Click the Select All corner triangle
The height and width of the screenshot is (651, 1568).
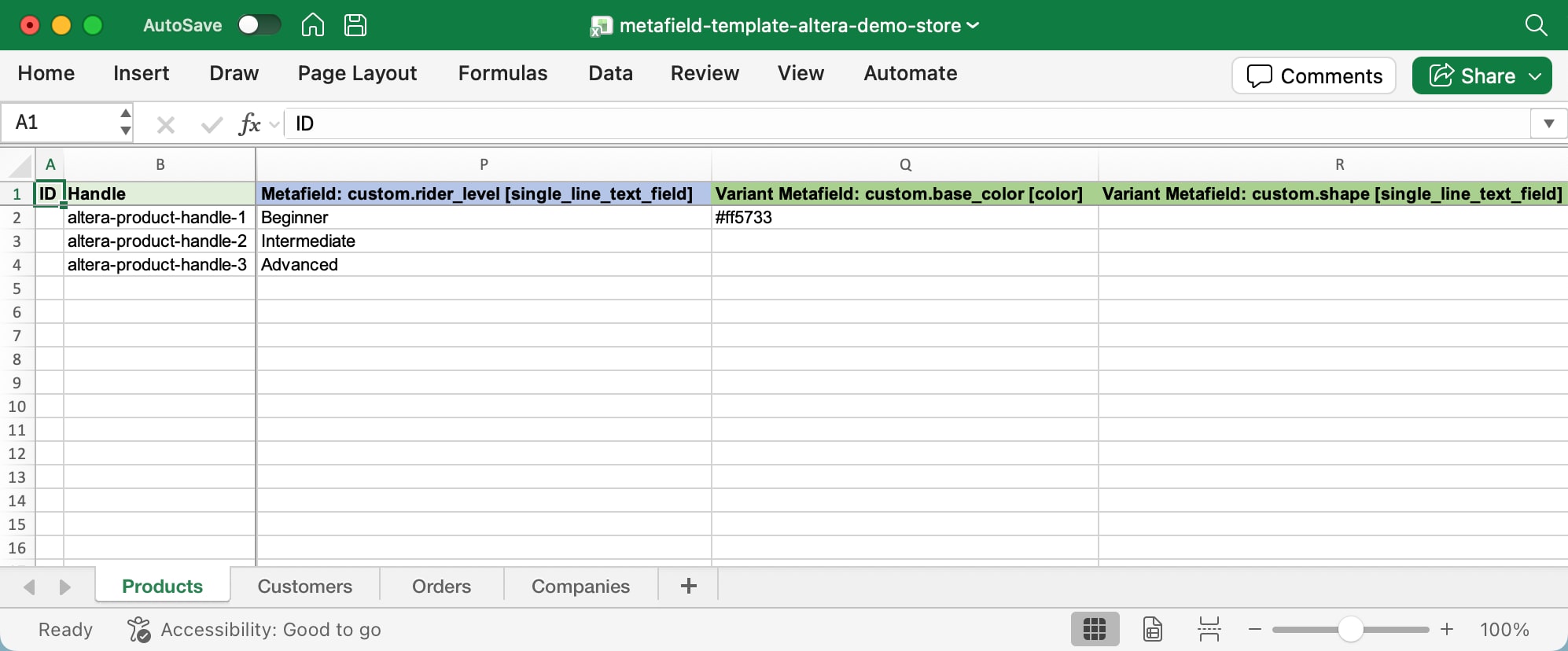point(18,165)
